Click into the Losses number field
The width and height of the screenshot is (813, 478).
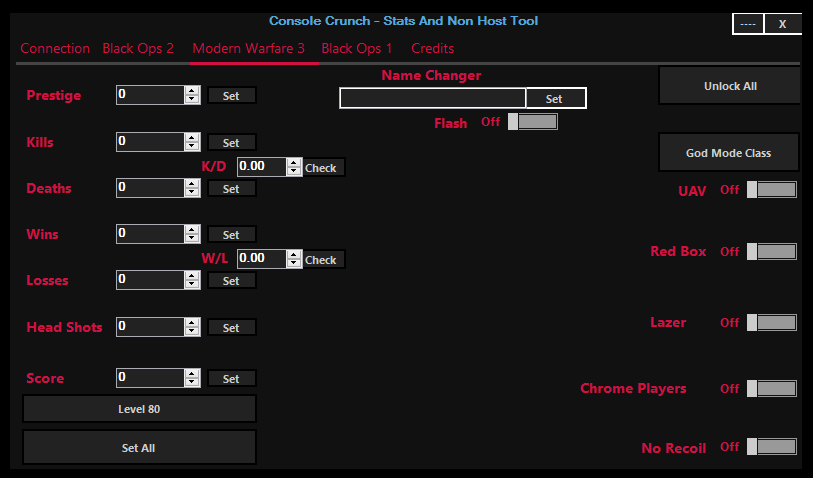pyautogui.click(x=150, y=280)
